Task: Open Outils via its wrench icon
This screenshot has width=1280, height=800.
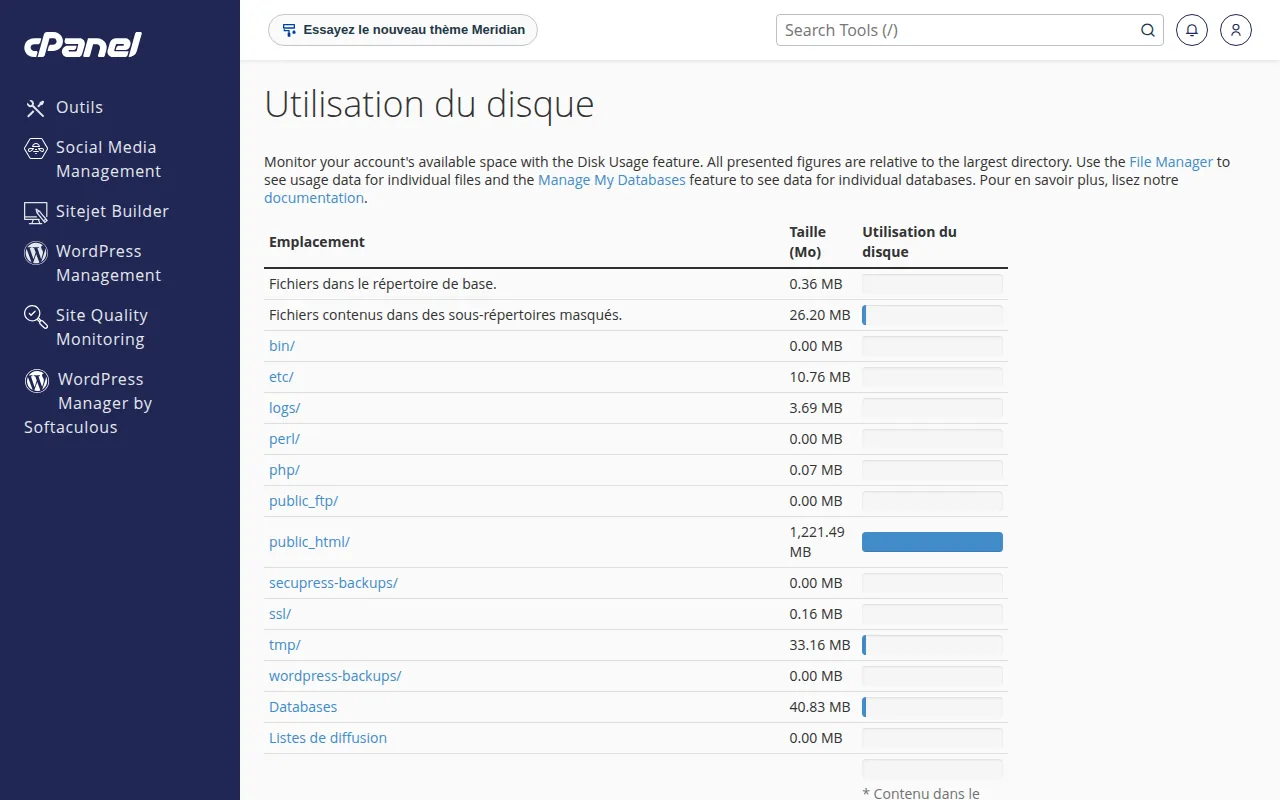Action: tap(36, 108)
